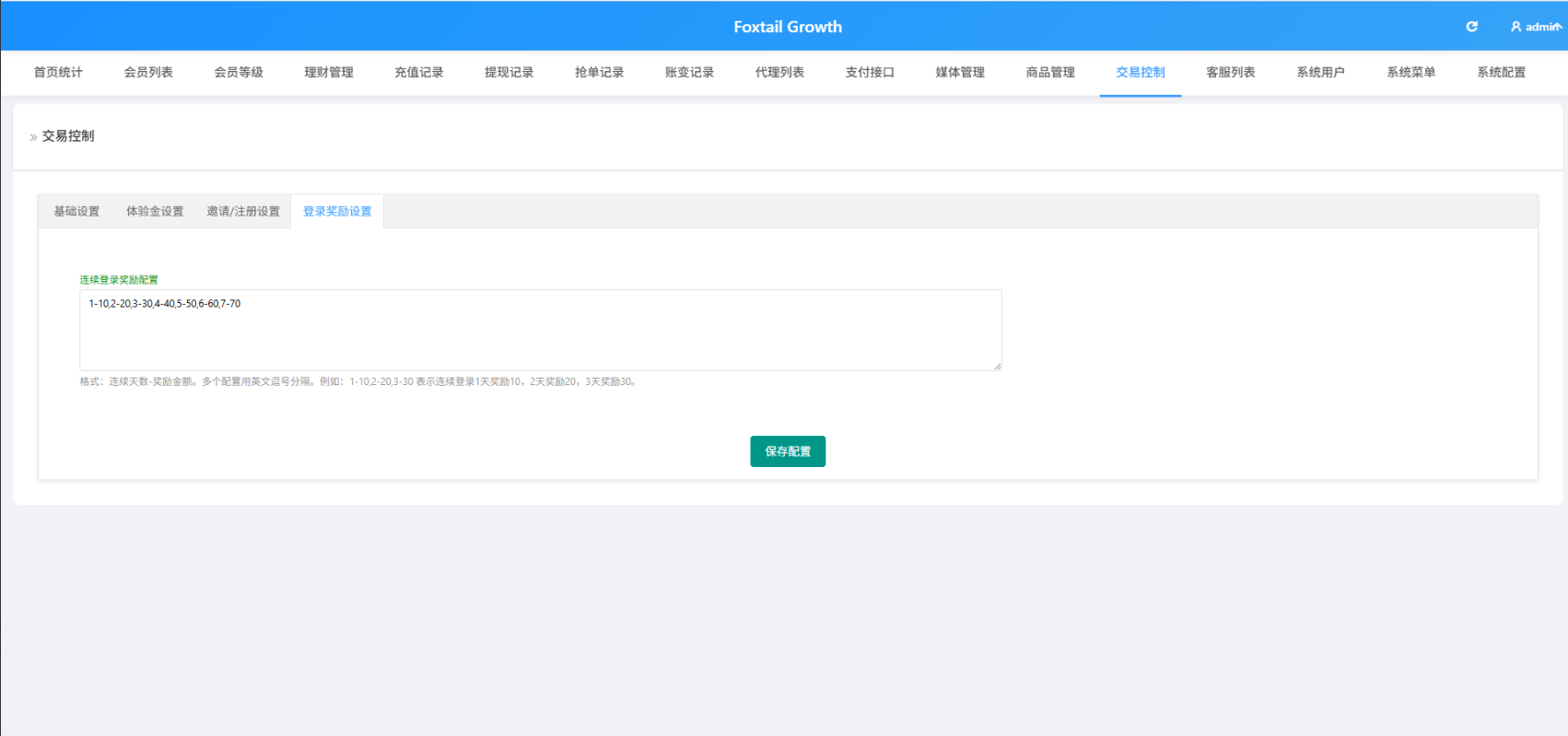Navigate to 客服列表
This screenshot has height=736, width=1568.
pyautogui.click(x=1231, y=72)
